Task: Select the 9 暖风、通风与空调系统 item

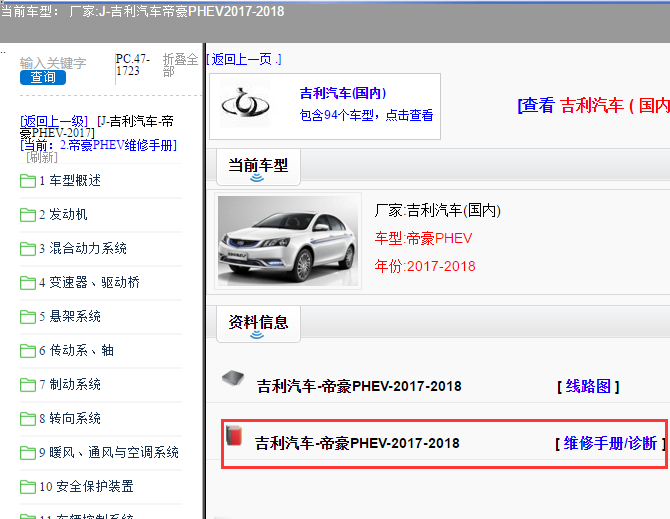Action: pos(109,452)
